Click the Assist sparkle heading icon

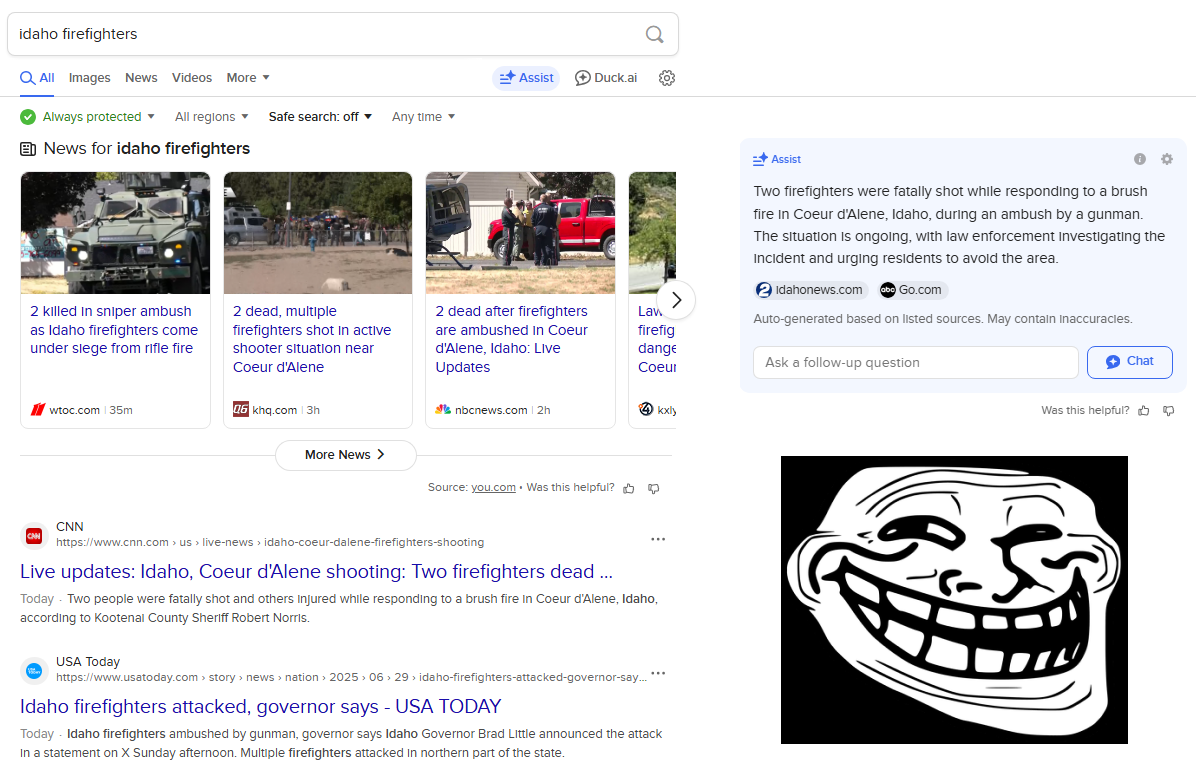(760, 159)
